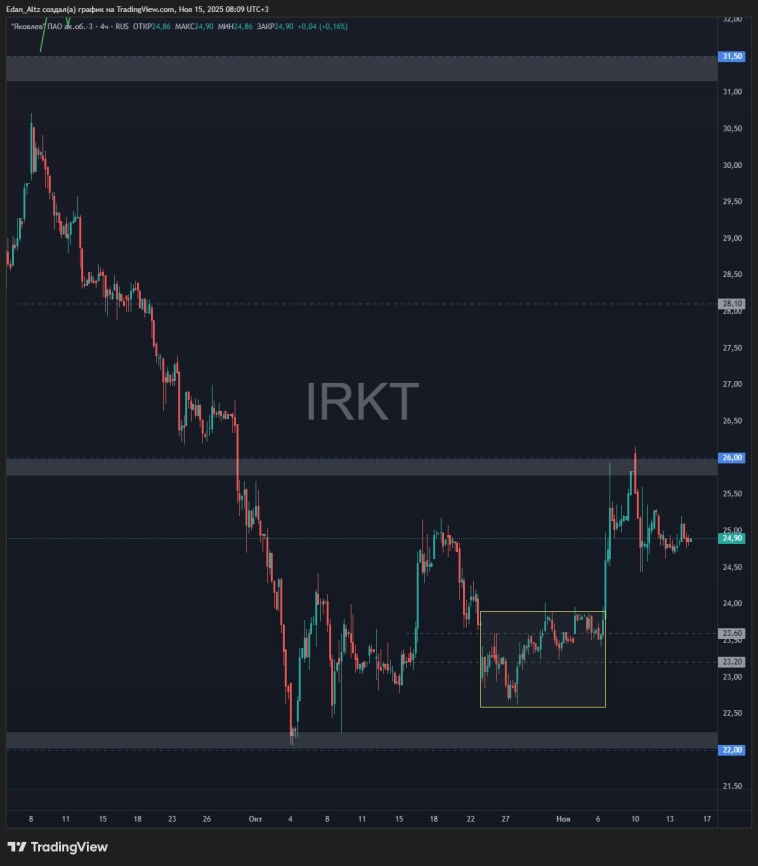This screenshot has width=758, height=866.
Task: Click the gray 28,10 price line label
Action: pyautogui.click(x=732, y=303)
